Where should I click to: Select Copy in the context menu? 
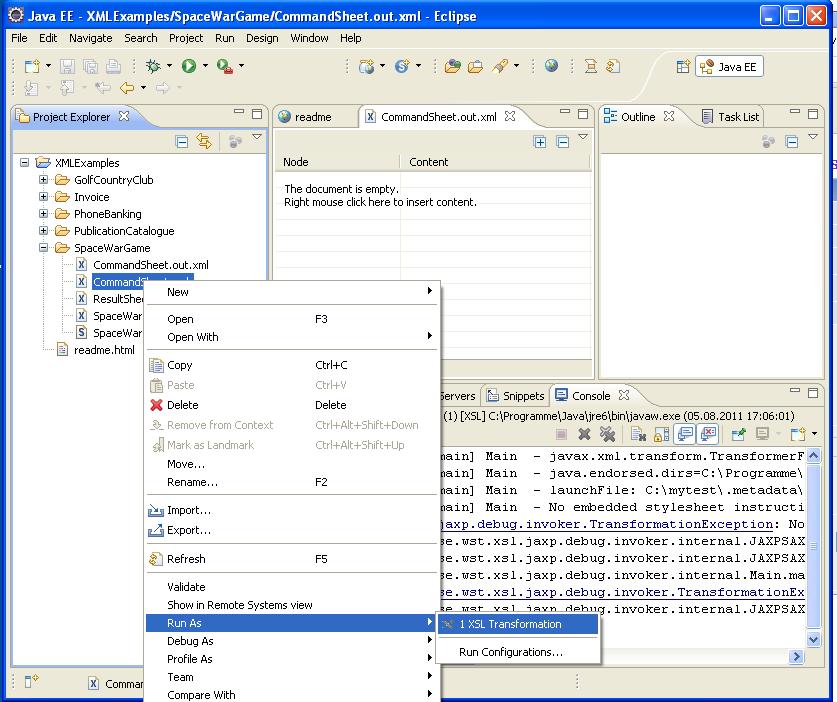(291, 365)
